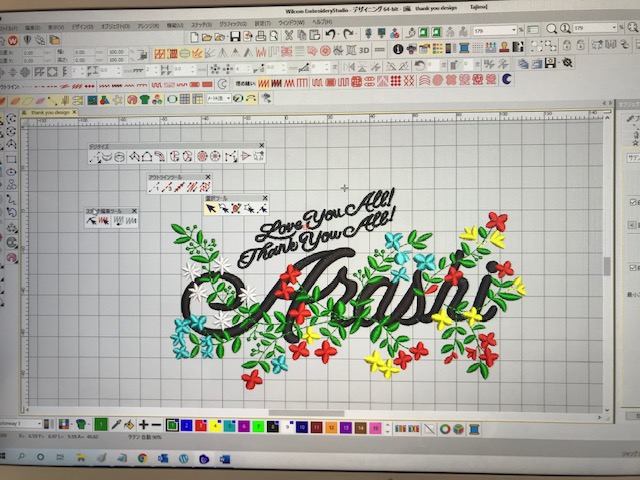Open the ファイル(F) File menu

(x=8, y=28)
